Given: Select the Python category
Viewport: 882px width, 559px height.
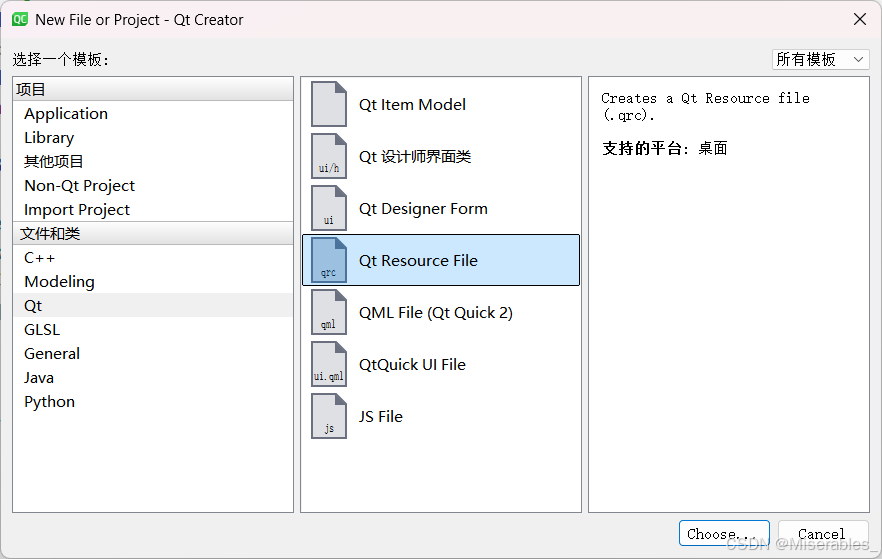Looking at the screenshot, I should coord(153,402).
